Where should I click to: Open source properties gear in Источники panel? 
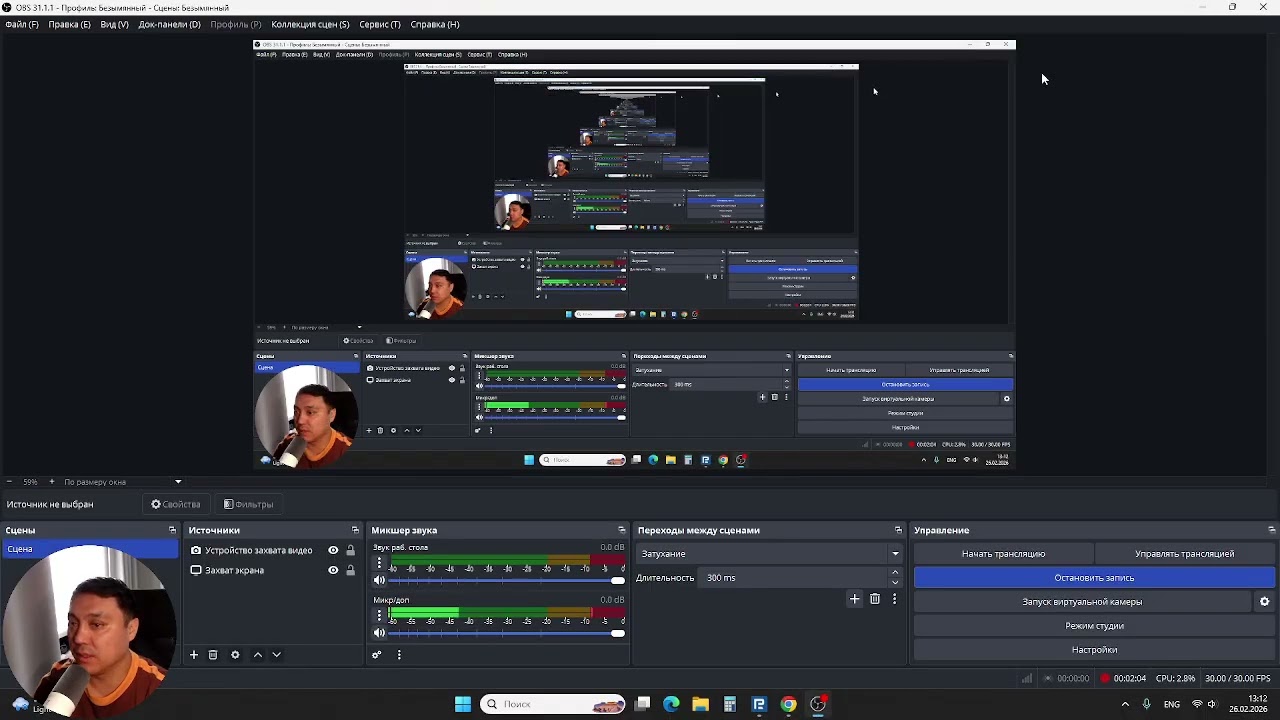click(x=235, y=655)
